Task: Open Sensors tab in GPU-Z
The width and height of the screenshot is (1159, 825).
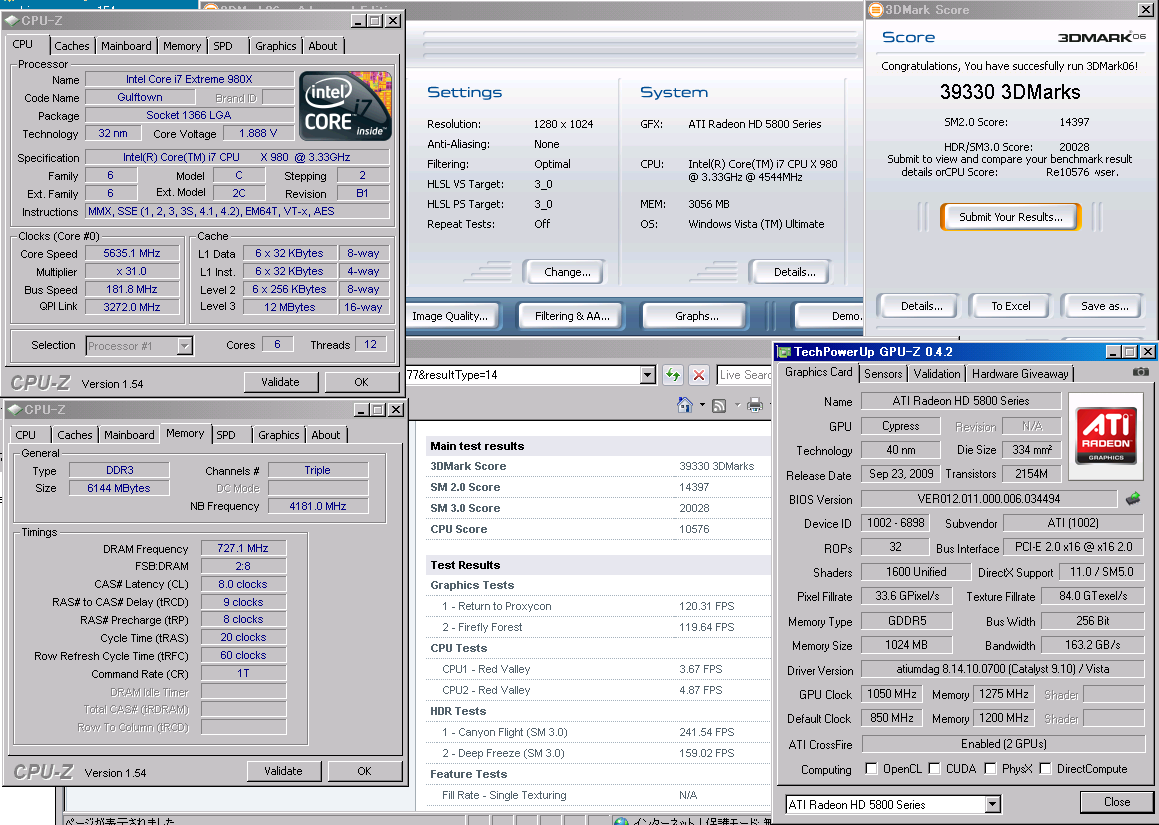Action: click(883, 374)
